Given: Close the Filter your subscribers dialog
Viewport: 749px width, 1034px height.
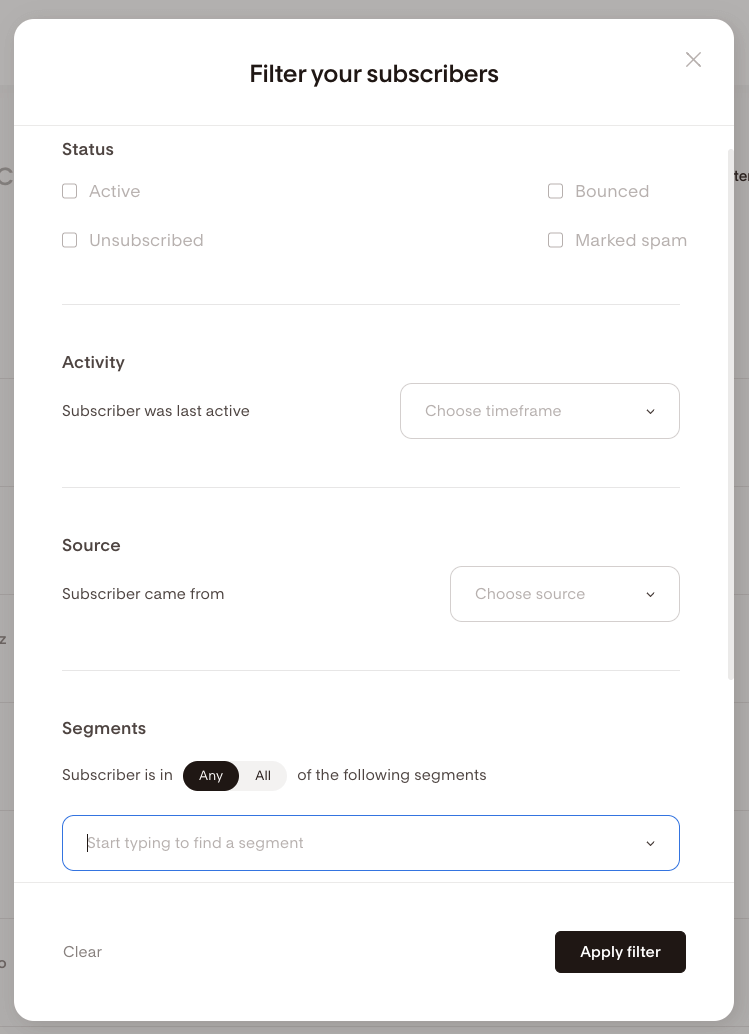Looking at the screenshot, I should [693, 60].
